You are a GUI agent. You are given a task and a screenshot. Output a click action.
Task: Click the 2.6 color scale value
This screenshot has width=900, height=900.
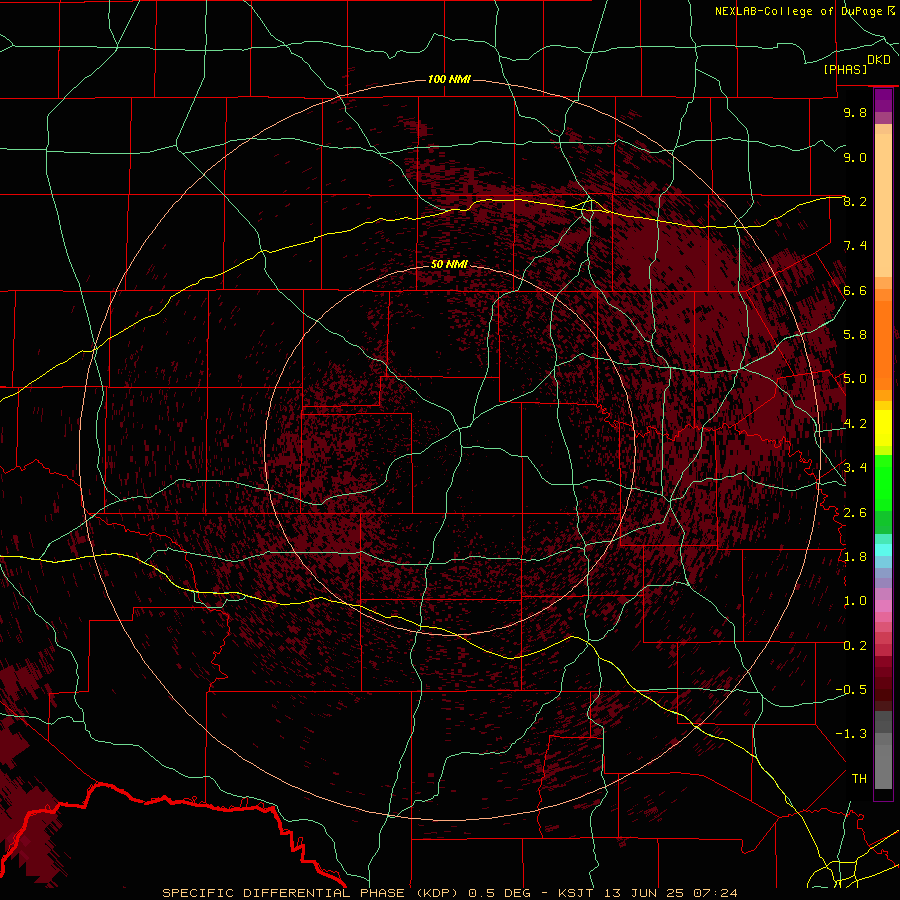[x=855, y=513]
